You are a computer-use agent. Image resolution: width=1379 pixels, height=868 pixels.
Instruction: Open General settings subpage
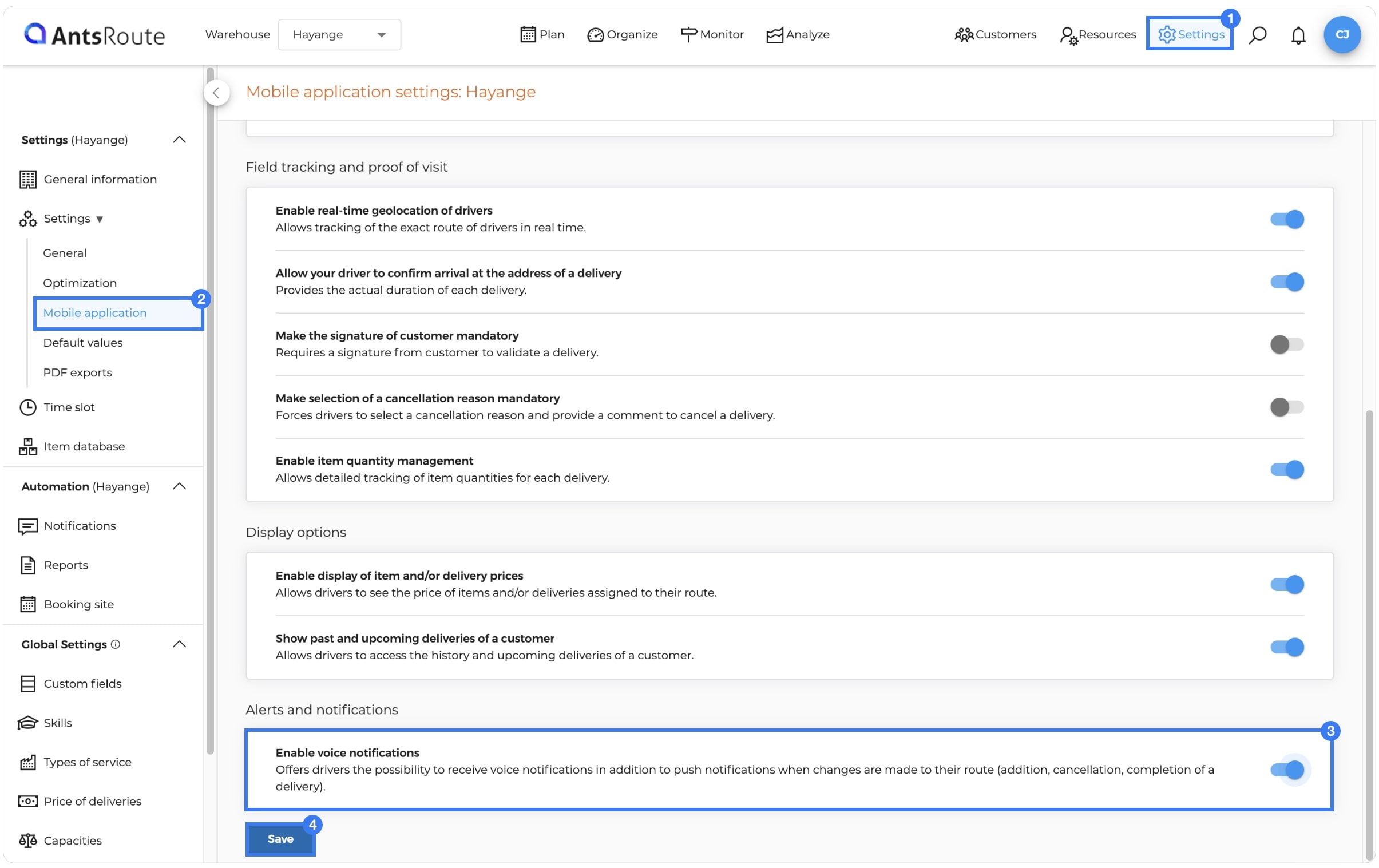click(x=65, y=253)
